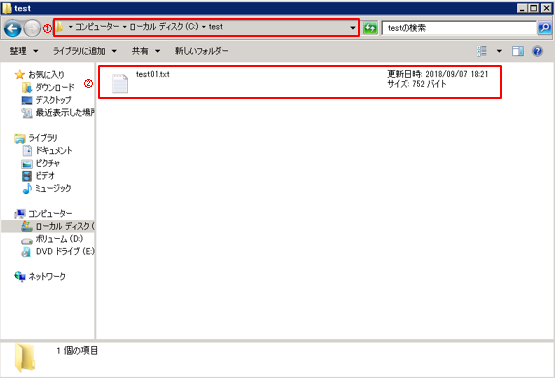
Task: Select お気に入り heading in sidebar
Action: click(46, 75)
